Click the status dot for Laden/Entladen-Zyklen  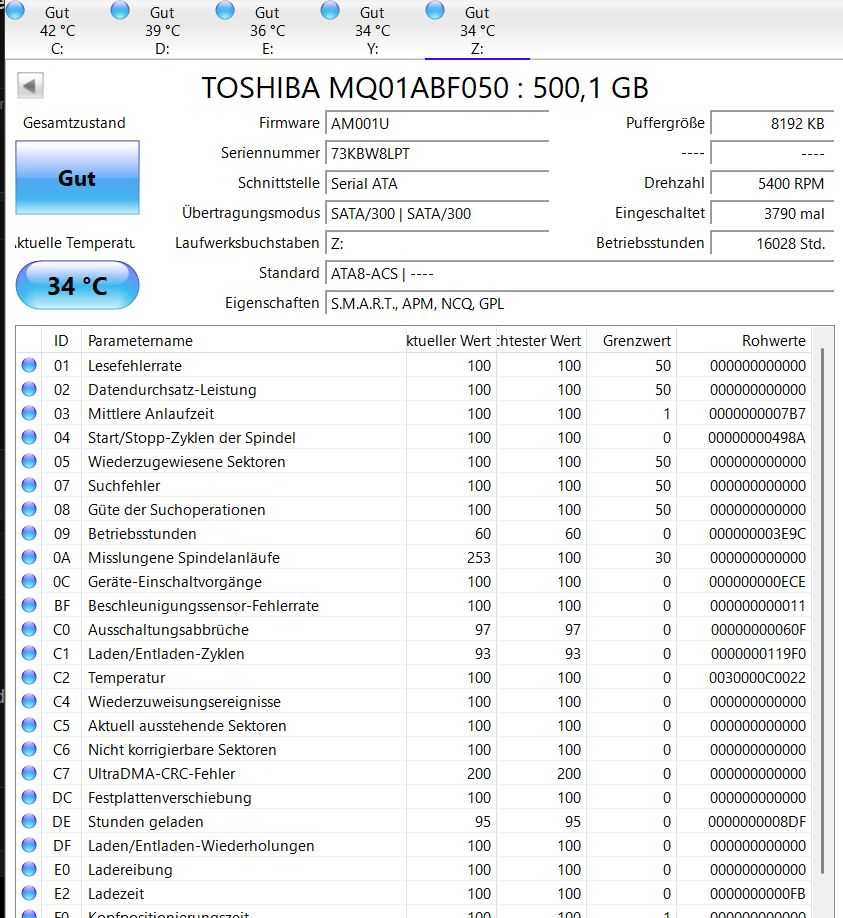29,653
